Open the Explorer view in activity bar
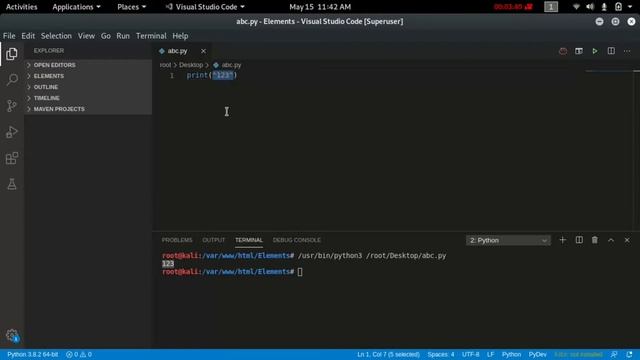Image resolution: width=640 pixels, height=360 pixels. pyautogui.click(x=12, y=54)
